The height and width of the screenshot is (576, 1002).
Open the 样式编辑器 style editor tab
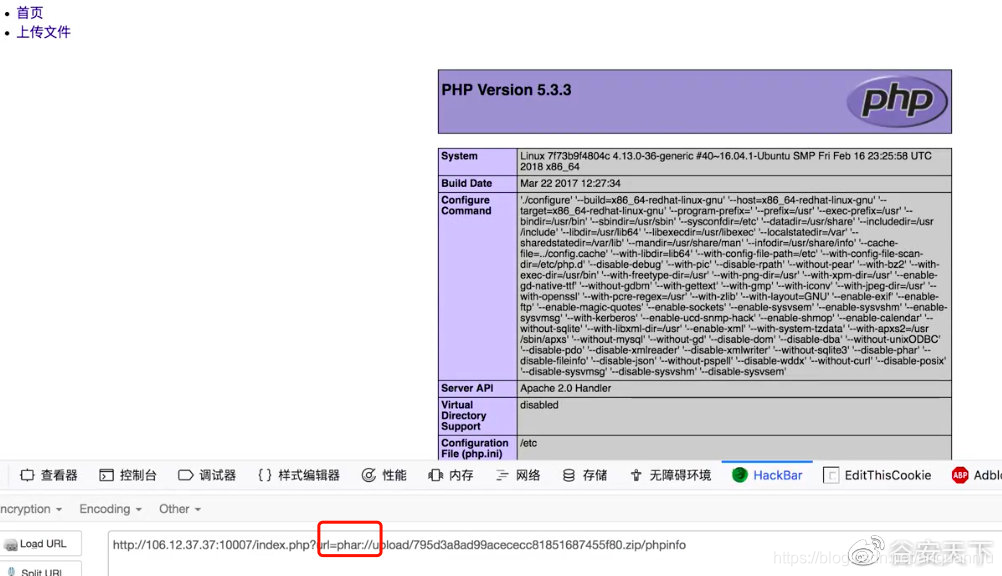point(299,475)
